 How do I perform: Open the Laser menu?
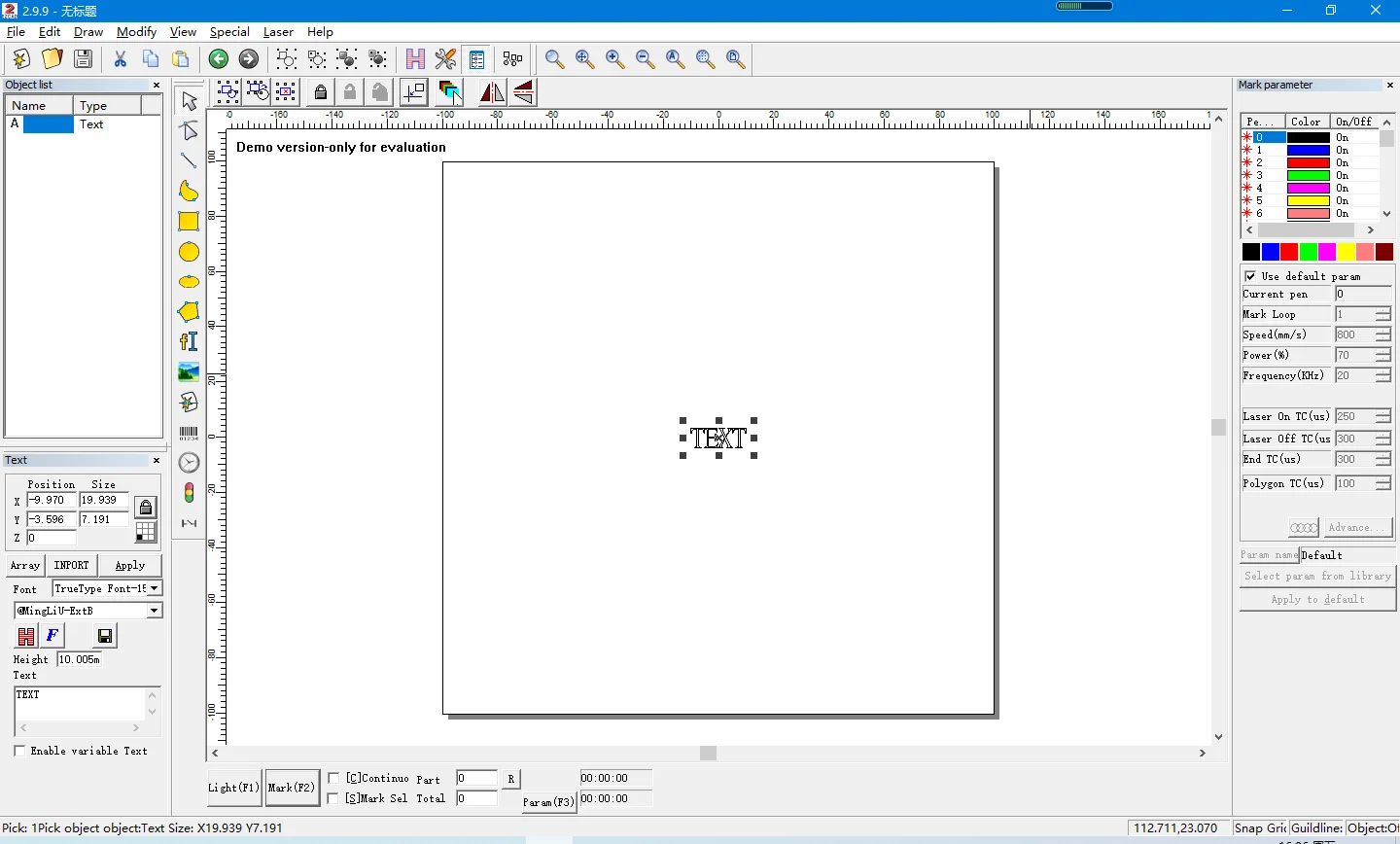[x=278, y=32]
